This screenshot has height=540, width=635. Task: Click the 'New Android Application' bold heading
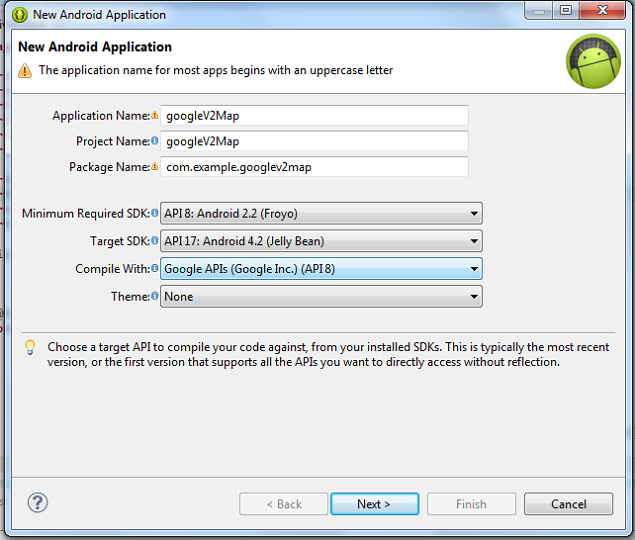click(x=95, y=47)
